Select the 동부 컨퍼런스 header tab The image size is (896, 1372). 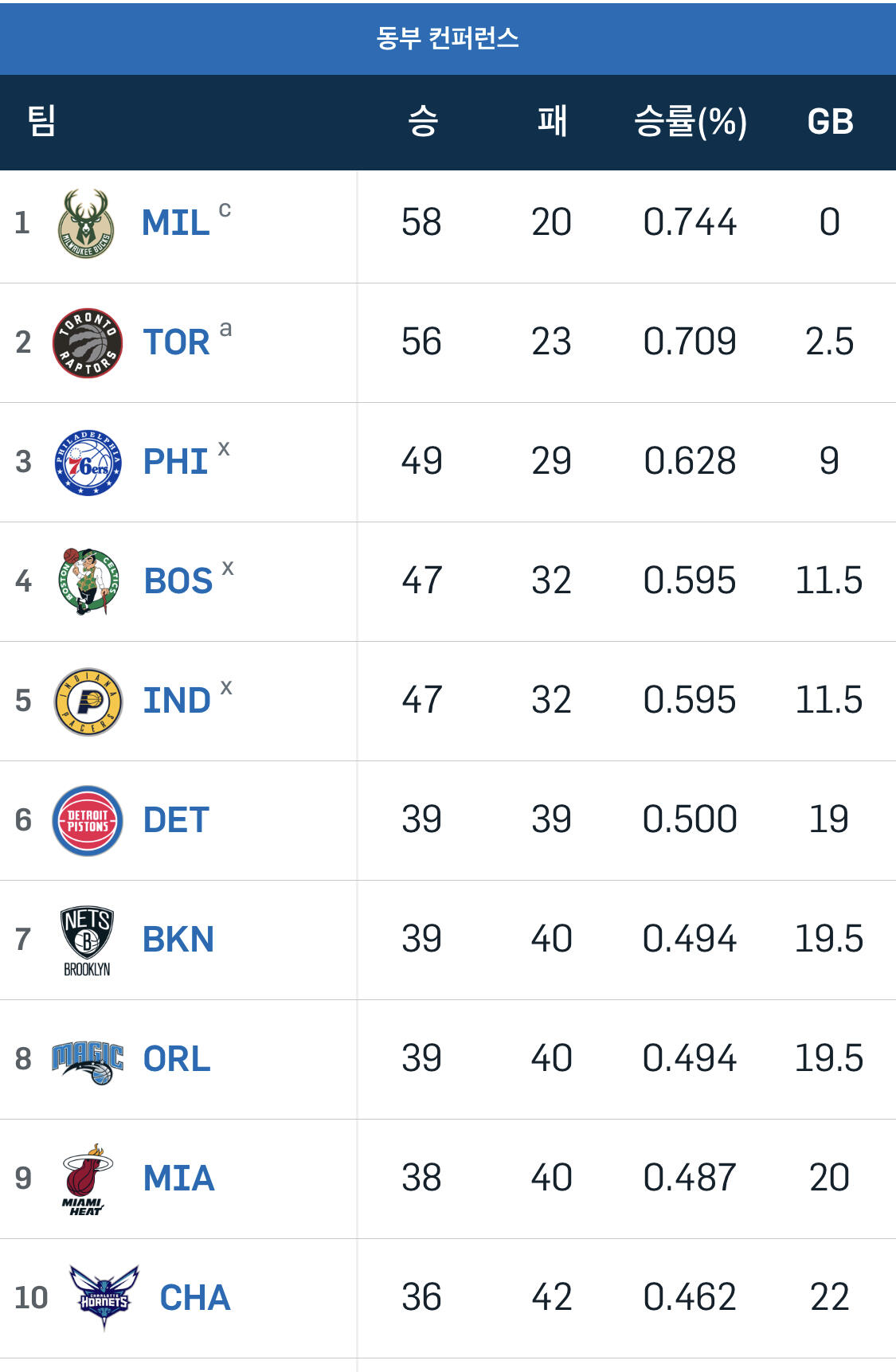pos(448,38)
